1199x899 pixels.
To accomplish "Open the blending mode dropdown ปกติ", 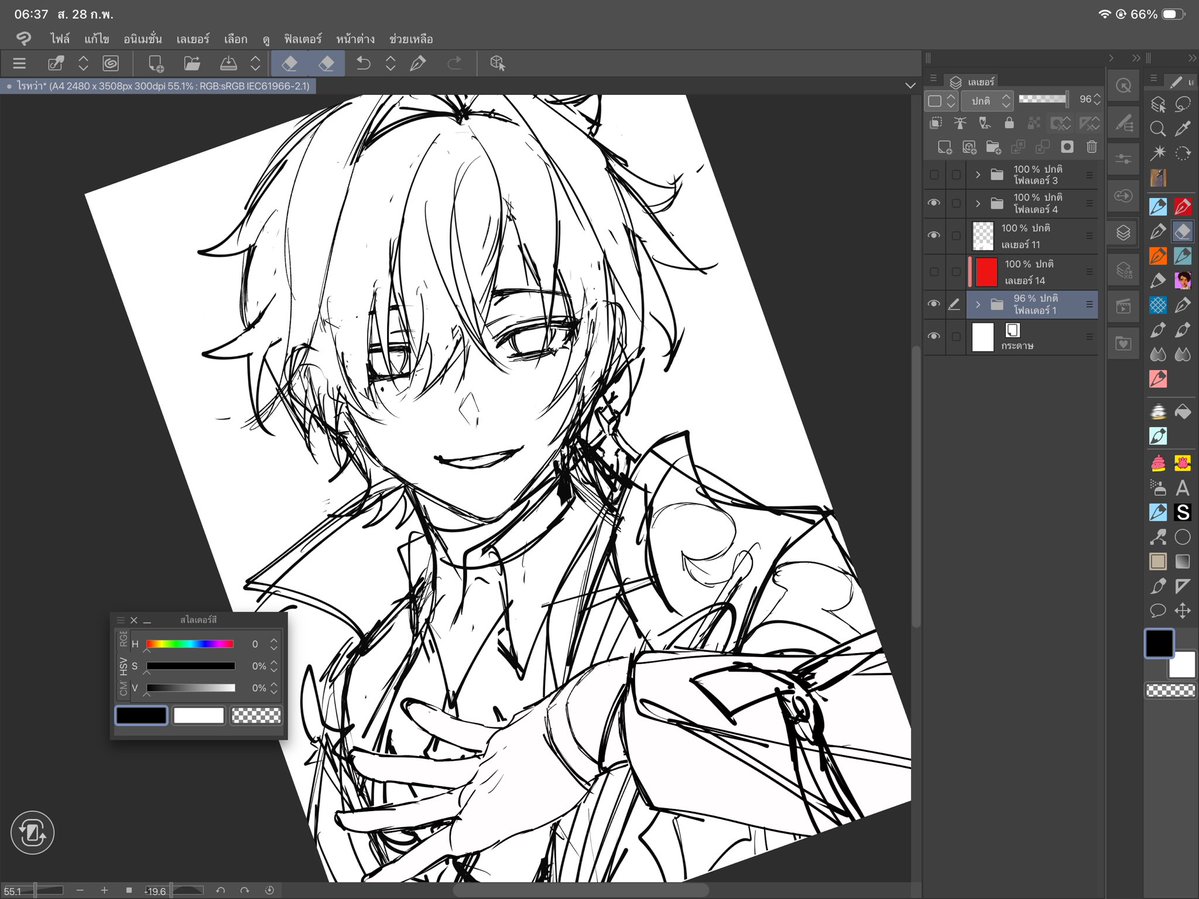I will pyautogui.click(x=986, y=100).
